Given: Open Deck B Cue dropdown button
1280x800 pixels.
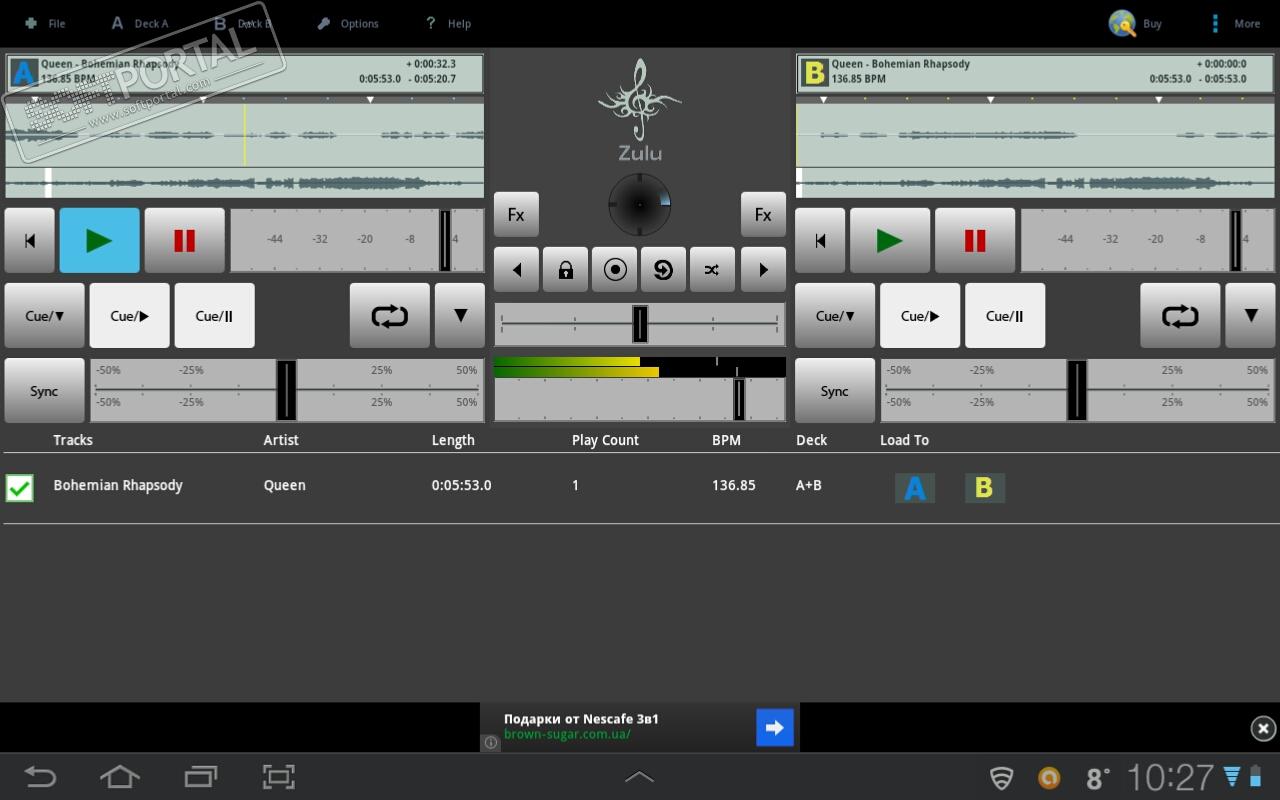Looking at the screenshot, I should pos(835,316).
